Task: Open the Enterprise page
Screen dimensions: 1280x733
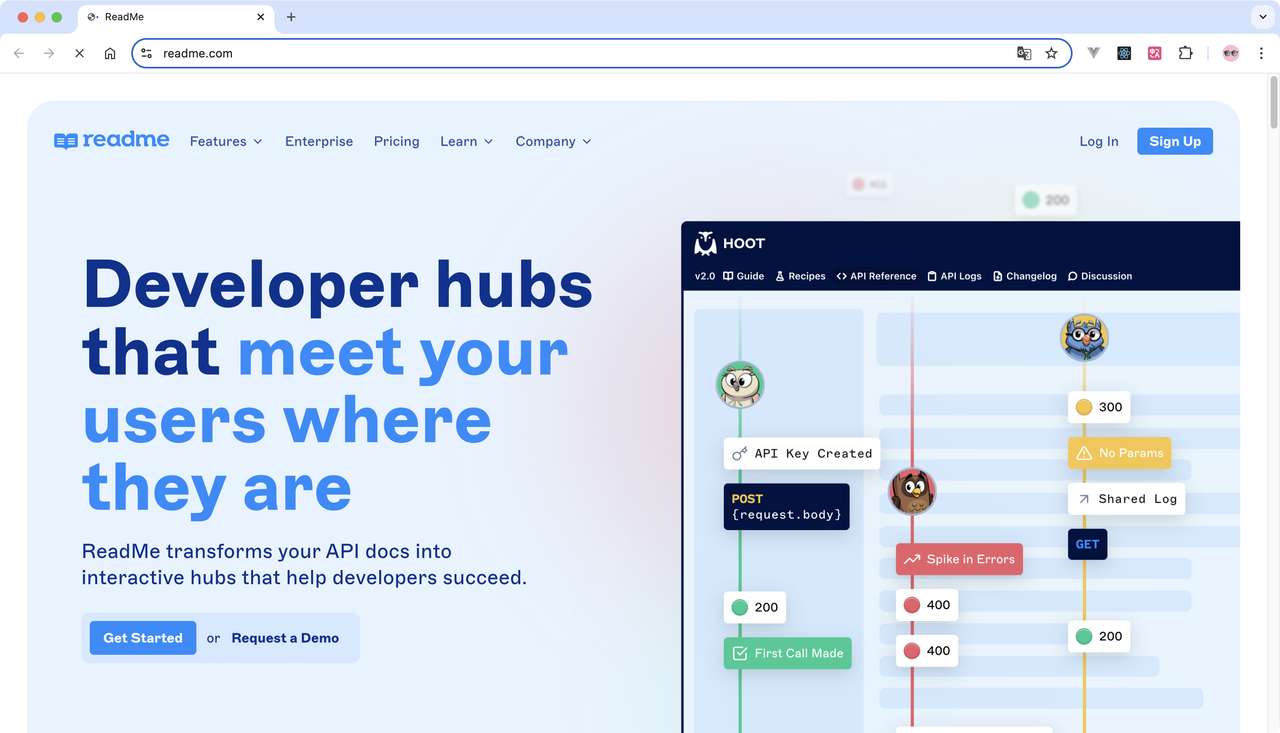Action: (x=319, y=141)
